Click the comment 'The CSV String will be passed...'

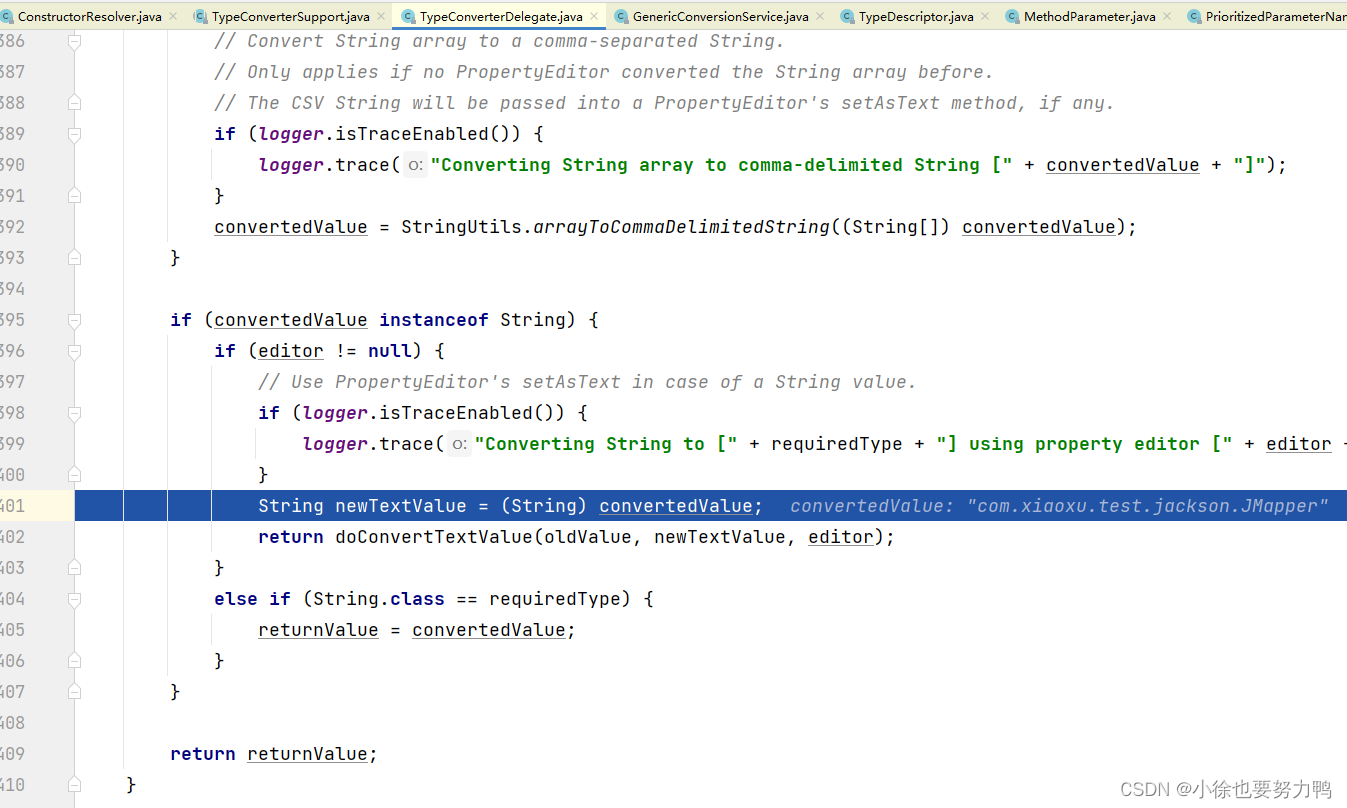pos(664,103)
